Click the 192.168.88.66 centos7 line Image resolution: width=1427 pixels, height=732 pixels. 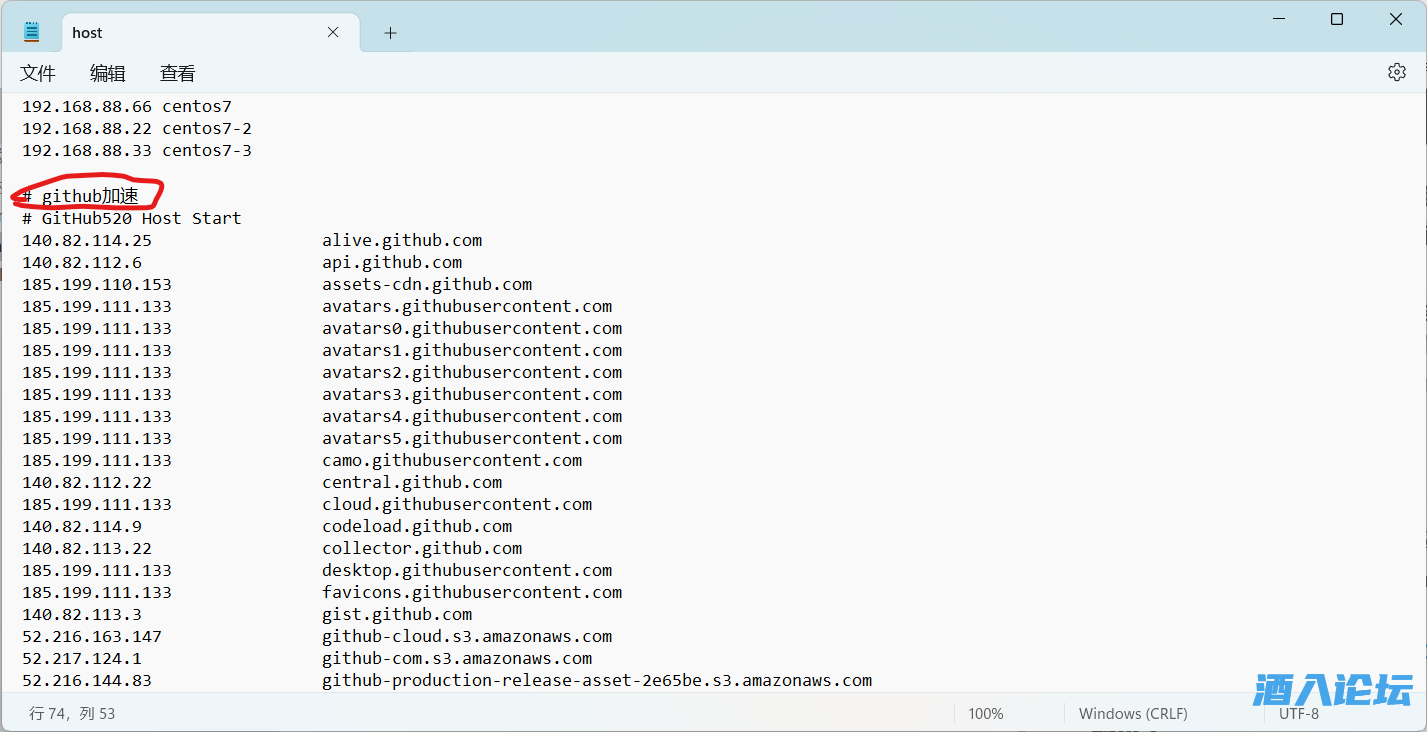coord(127,106)
